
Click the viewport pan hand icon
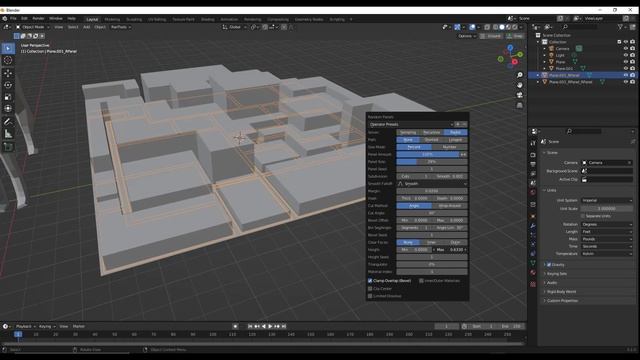click(519, 85)
